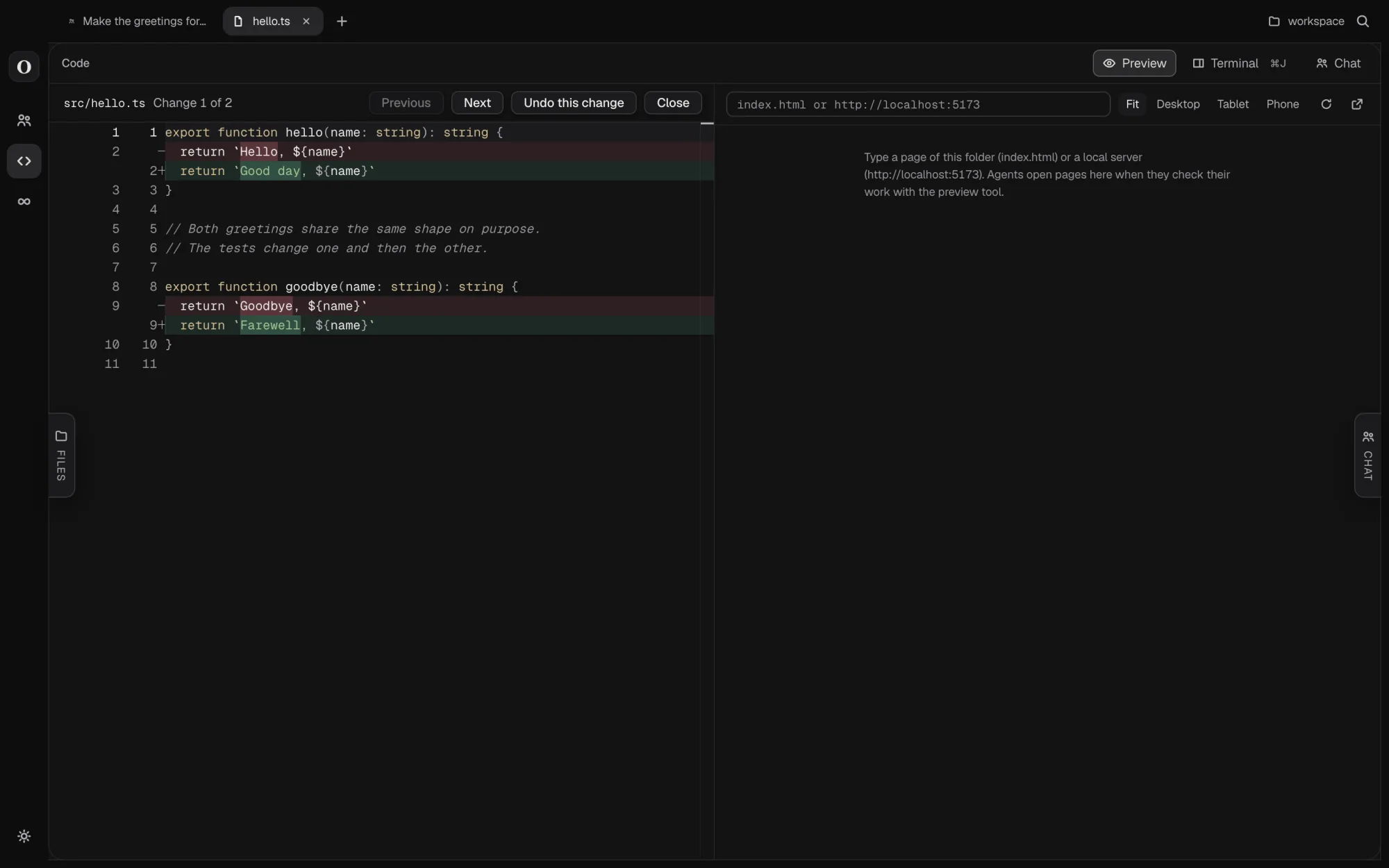
Task: Select the Fit preview size
Action: coord(1132,104)
